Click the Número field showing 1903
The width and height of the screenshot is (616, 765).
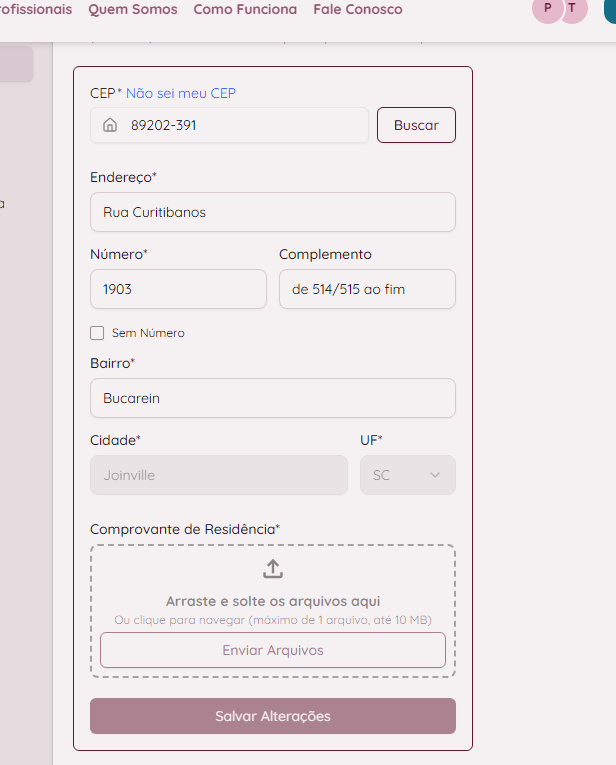(x=178, y=289)
